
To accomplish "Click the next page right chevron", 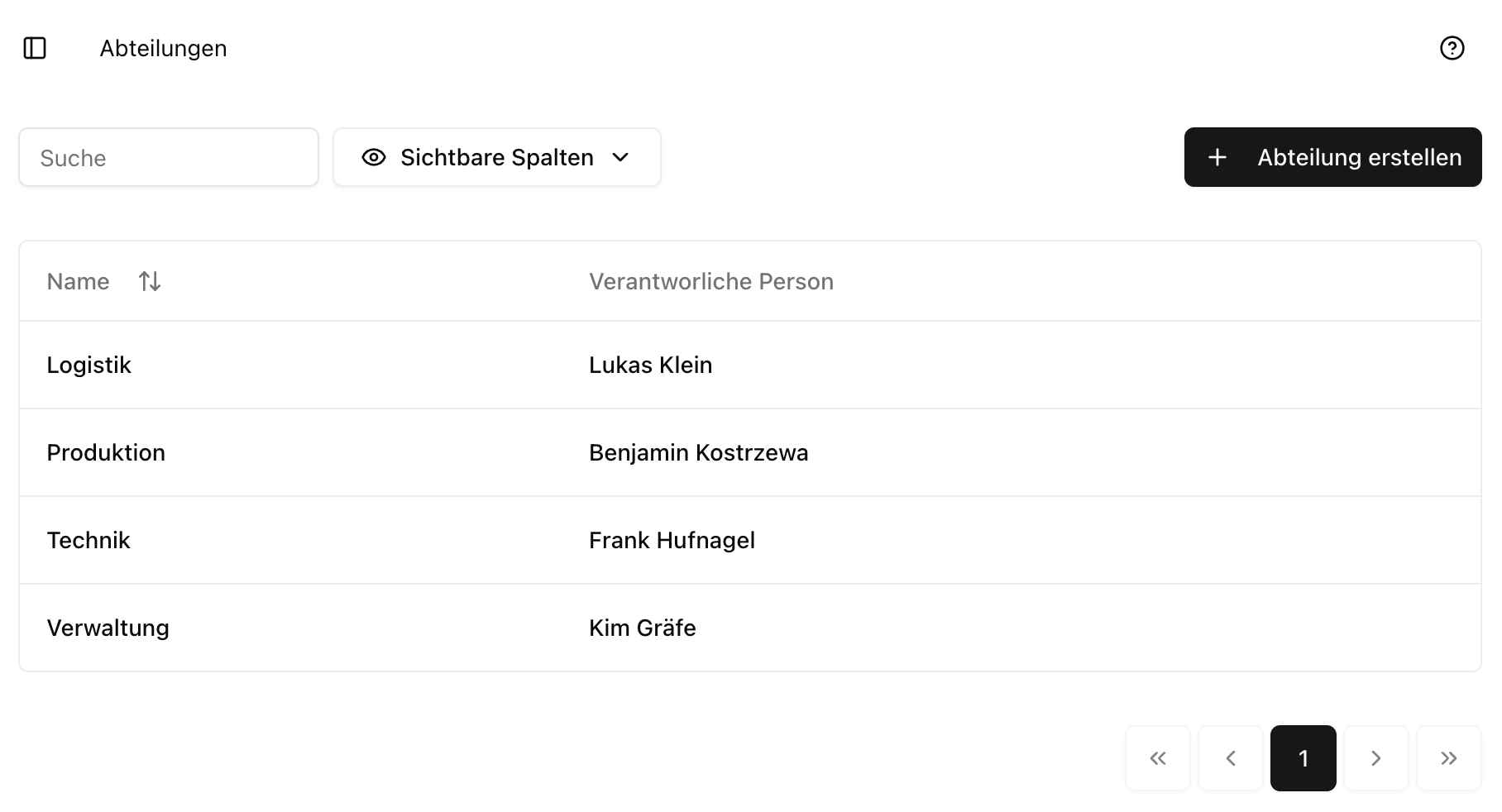I will 1375,757.
